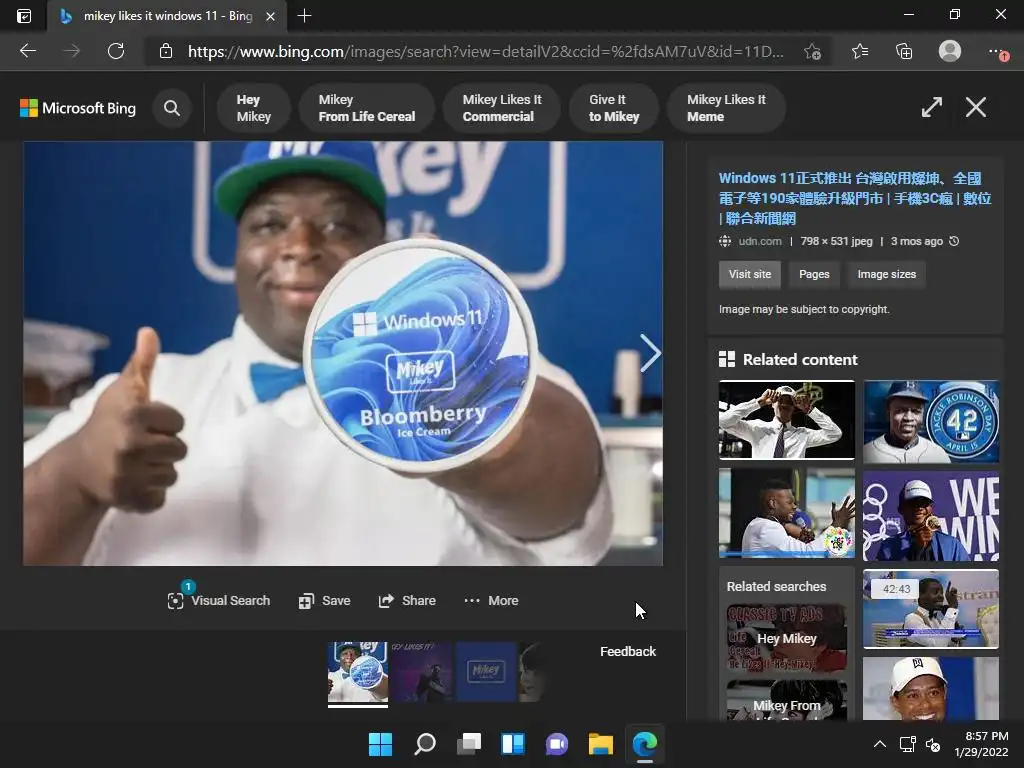
Task: Open the More options menu
Action: (x=491, y=600)
